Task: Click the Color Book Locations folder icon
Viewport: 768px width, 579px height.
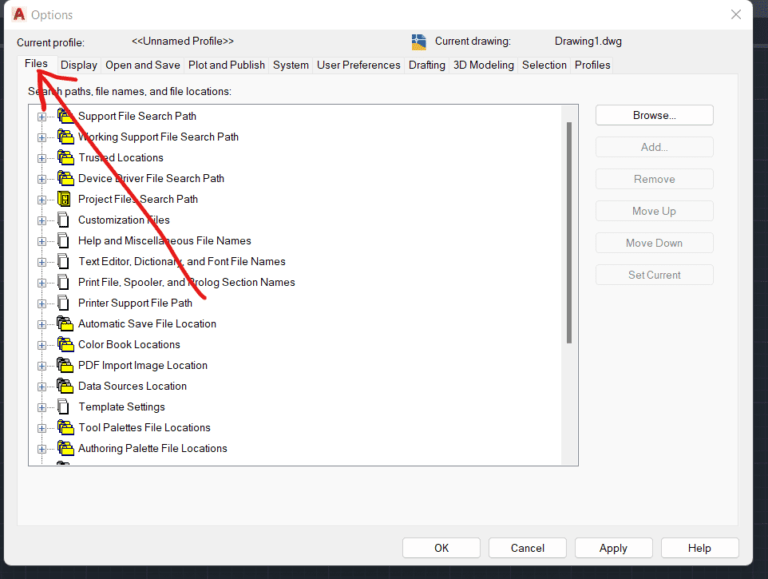Action: click(x=65, y=344)
